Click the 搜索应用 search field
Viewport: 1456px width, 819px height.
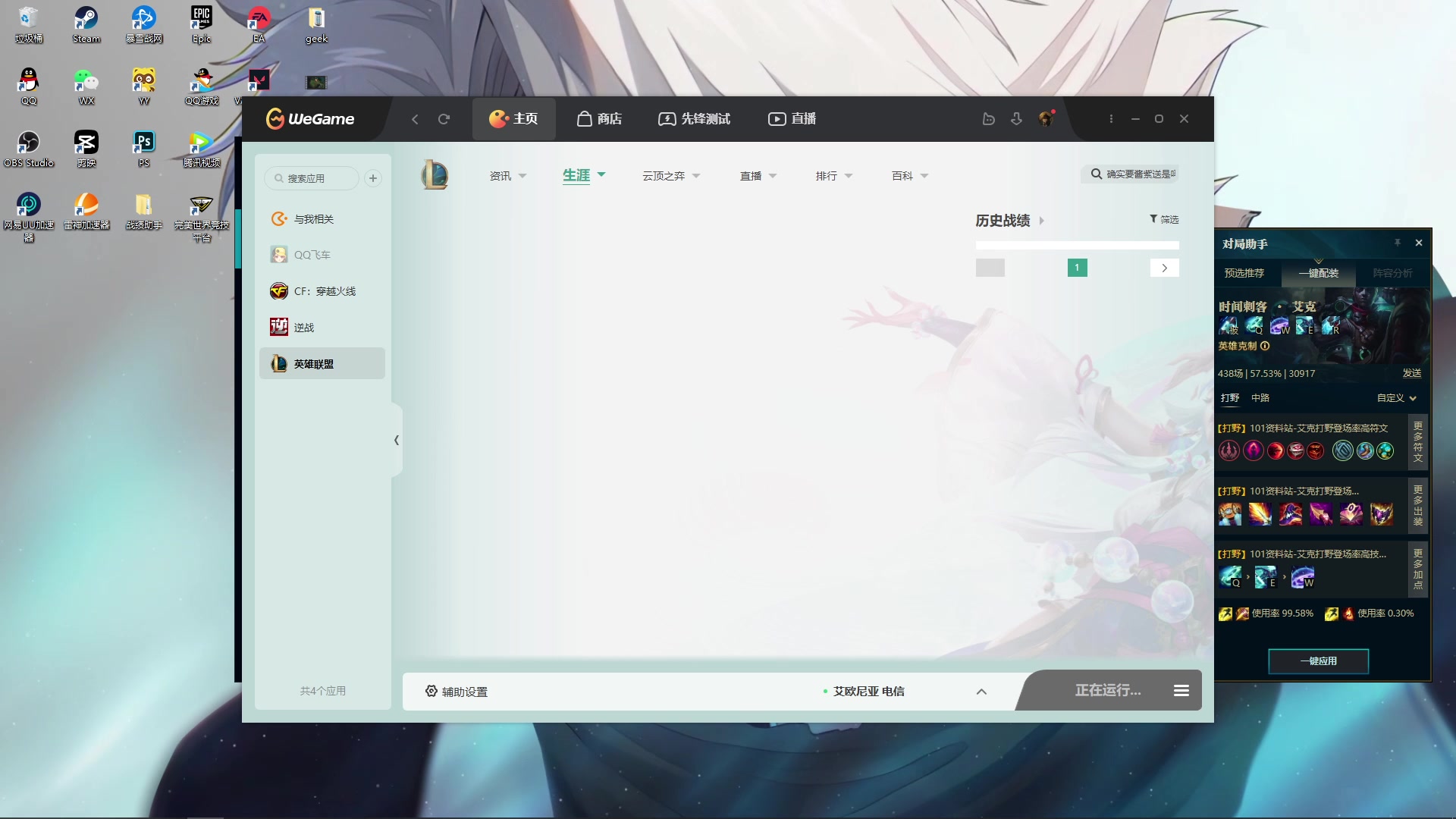[312, 178]
